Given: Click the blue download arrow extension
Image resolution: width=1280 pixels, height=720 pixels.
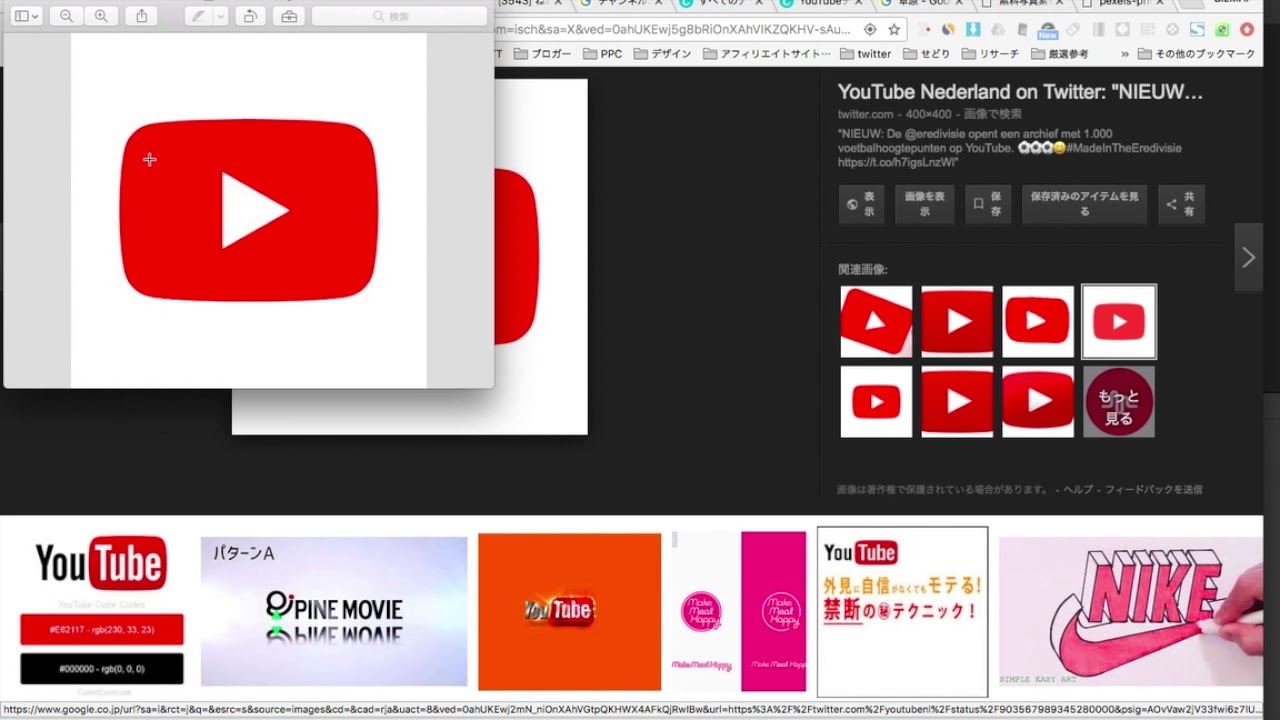Looking at the screenshot, I should tap(973, 30).
